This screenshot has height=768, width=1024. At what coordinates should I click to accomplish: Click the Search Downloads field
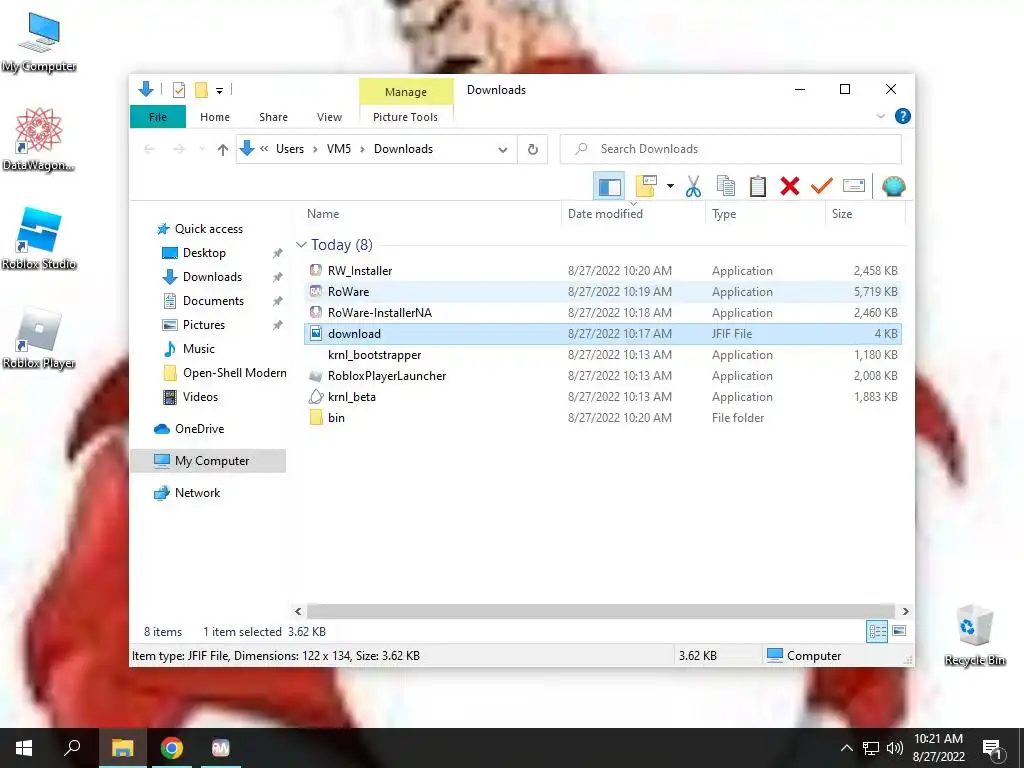click(731, 149)
